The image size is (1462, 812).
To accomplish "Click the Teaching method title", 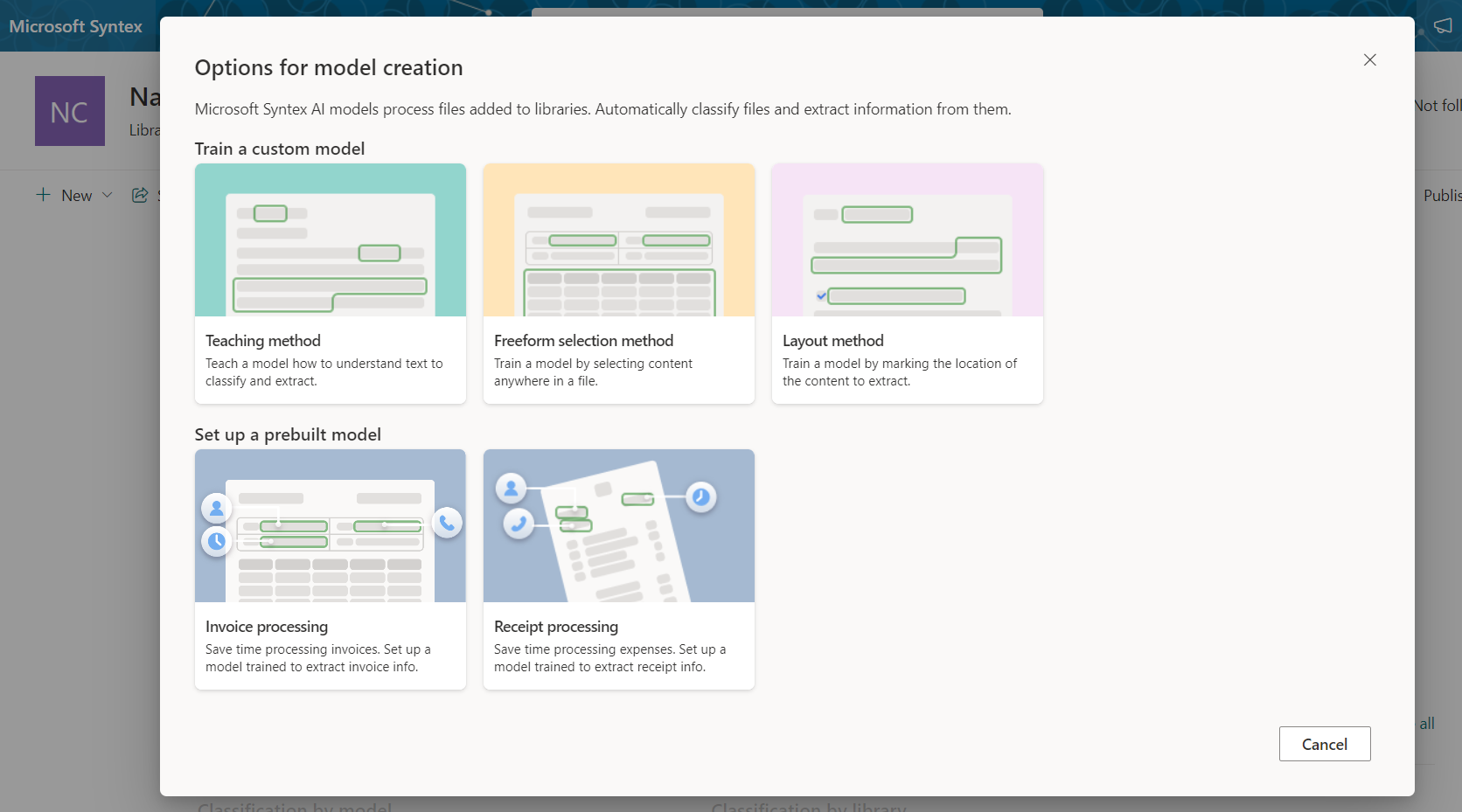I will pyautogui.click(x=263, y=341).
